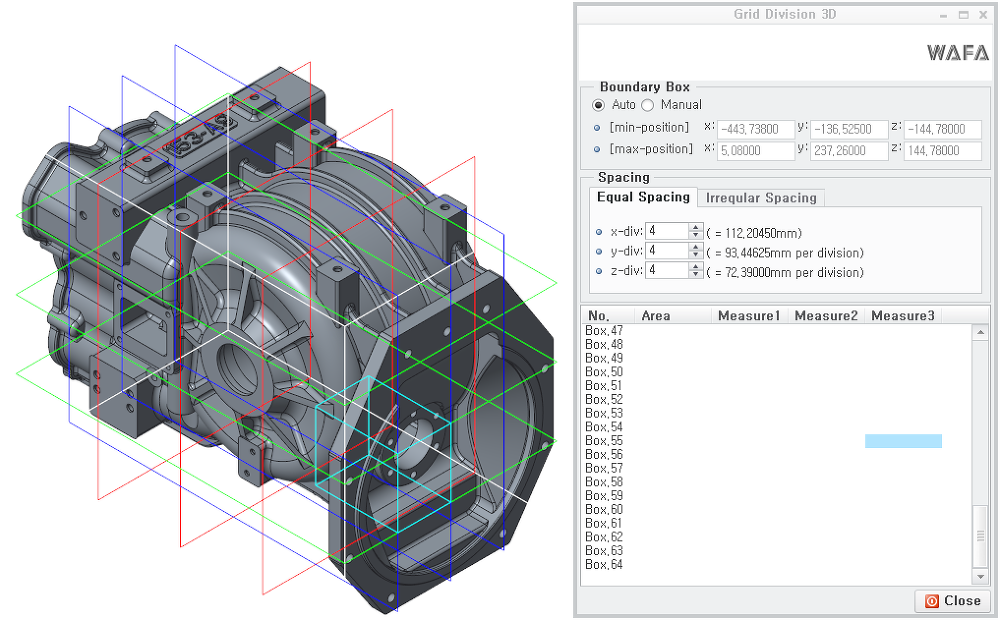Click the x-div number field
The width and height of the screenshot is (1000, 620).
coord(667,231)
